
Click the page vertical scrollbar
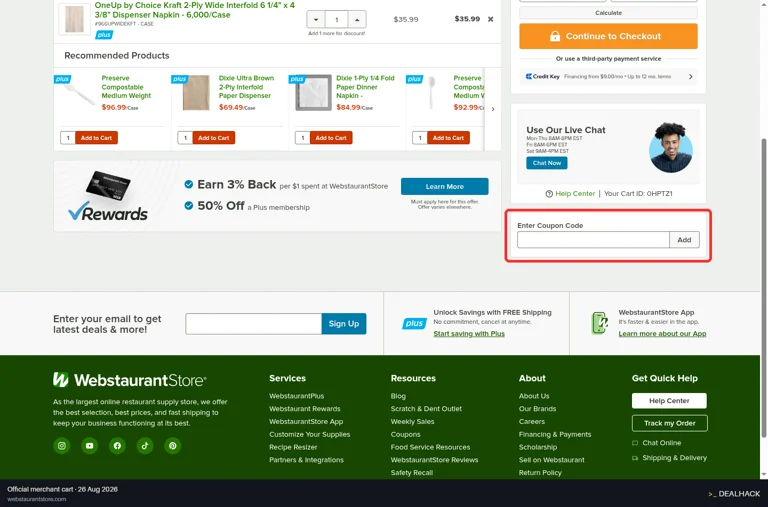coord(764,288)
